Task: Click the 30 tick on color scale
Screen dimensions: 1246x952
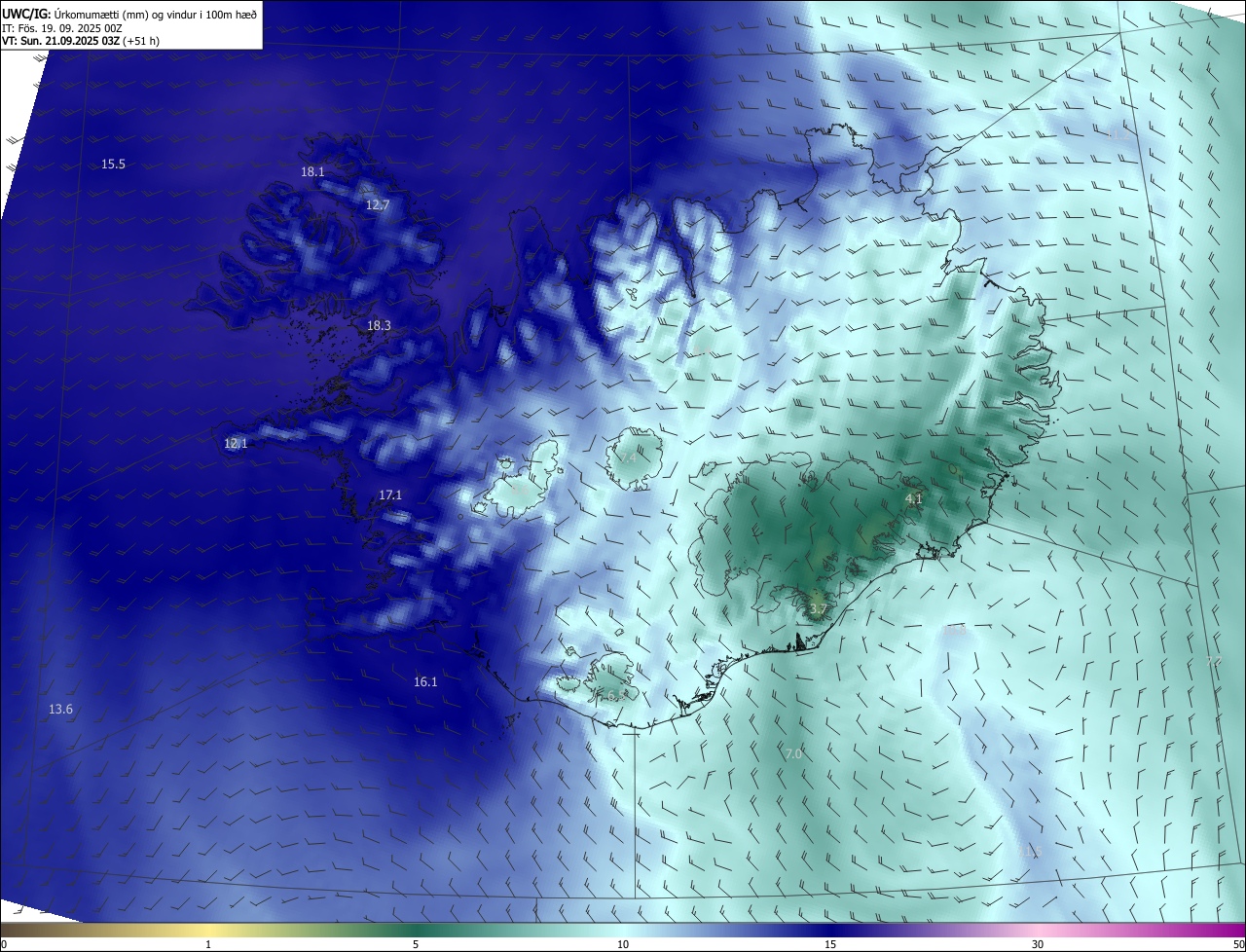Action: [1038, 944]
